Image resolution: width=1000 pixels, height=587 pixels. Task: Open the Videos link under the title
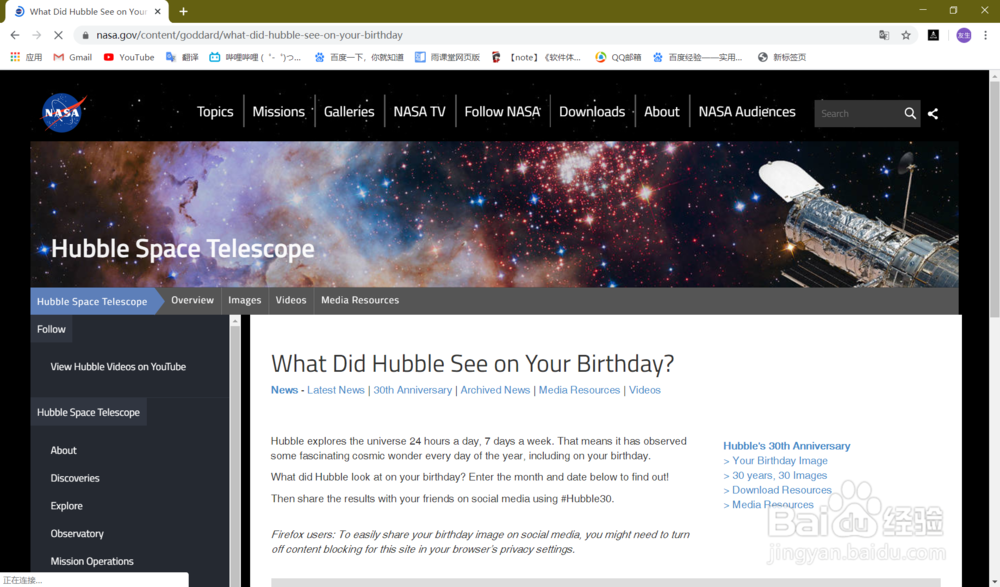click(x=645, y=390)
